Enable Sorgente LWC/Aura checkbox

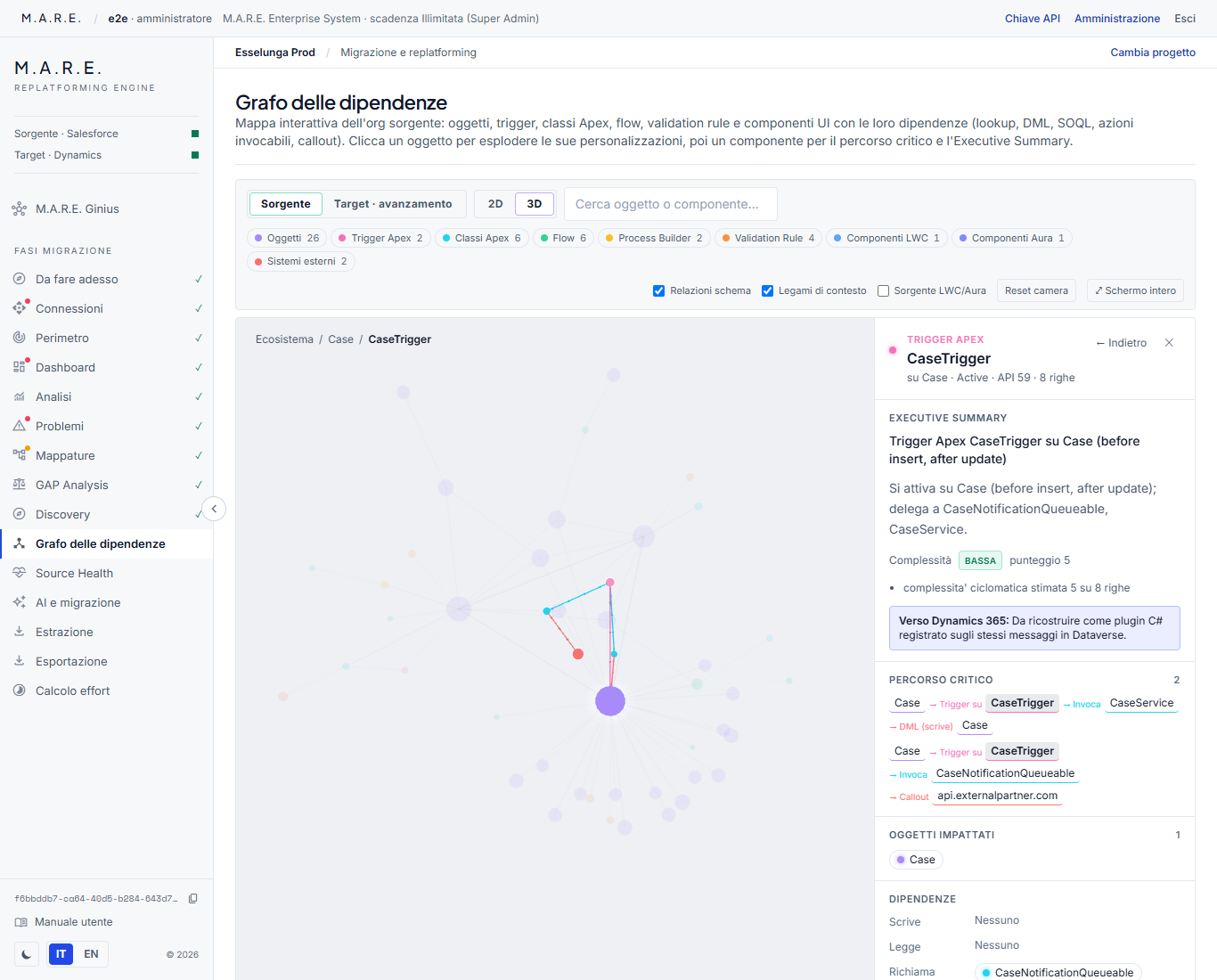pos(883,290)
